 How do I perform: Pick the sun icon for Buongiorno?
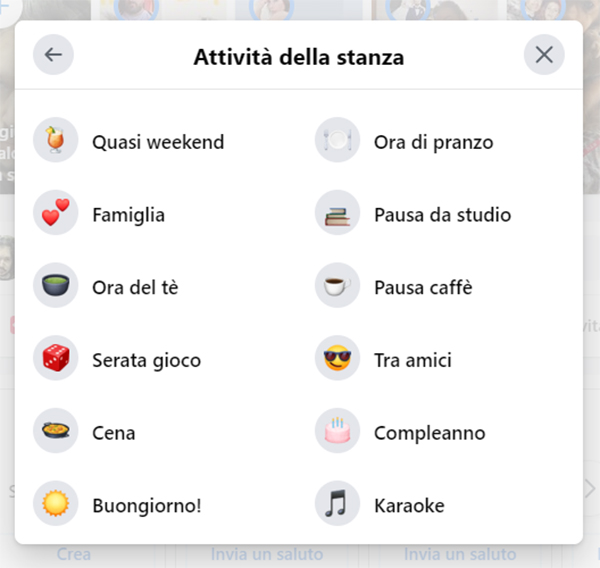54,506
